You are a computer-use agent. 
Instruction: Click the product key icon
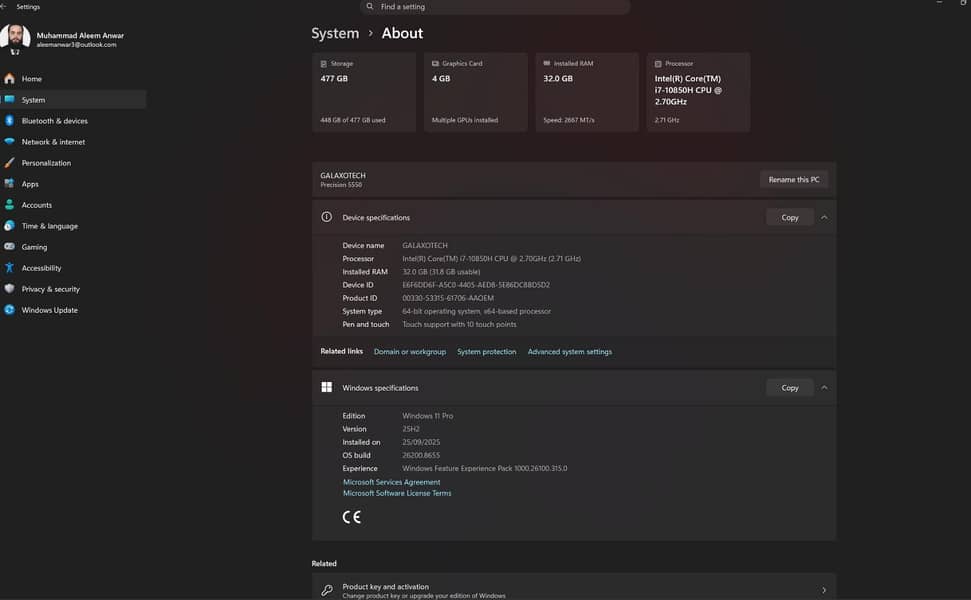[x=326, y=590]
